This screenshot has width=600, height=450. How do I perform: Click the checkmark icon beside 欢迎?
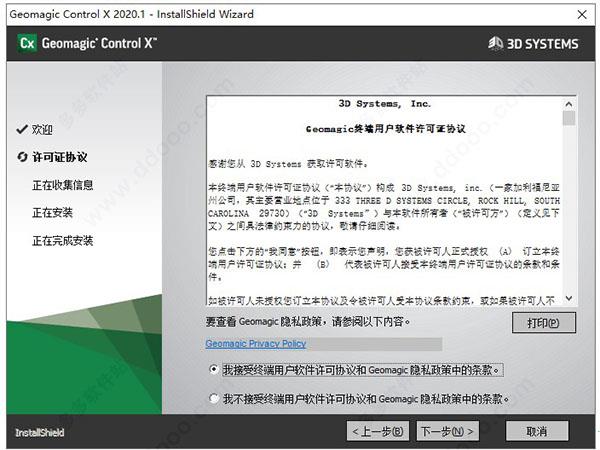(x=22, y=129)
